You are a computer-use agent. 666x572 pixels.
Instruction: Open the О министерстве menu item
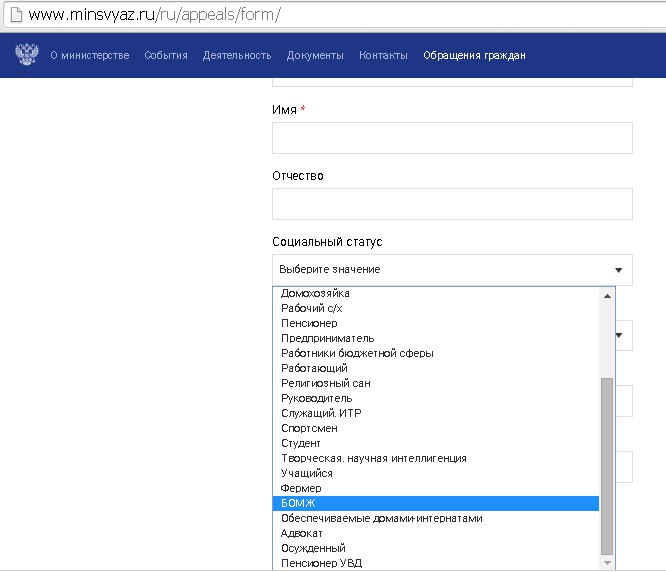click(x=90, y=55)
